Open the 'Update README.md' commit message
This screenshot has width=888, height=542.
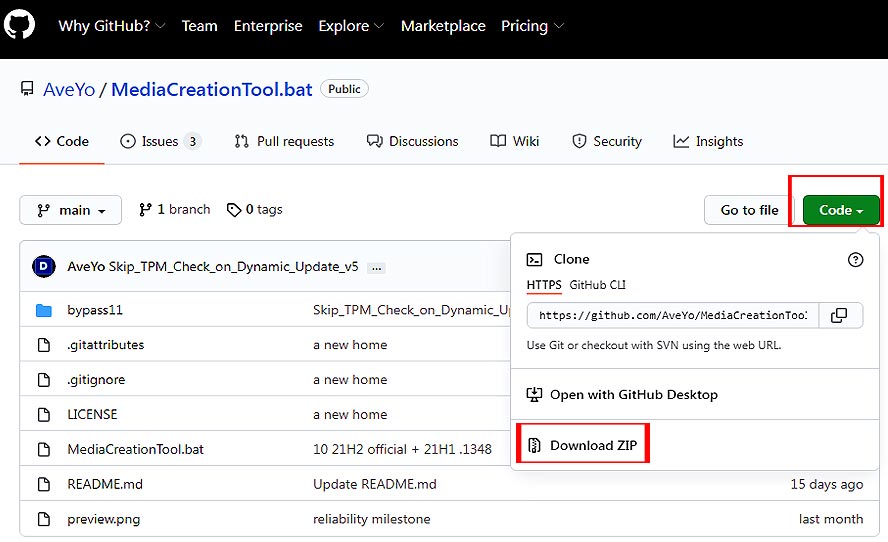(375, 484)
